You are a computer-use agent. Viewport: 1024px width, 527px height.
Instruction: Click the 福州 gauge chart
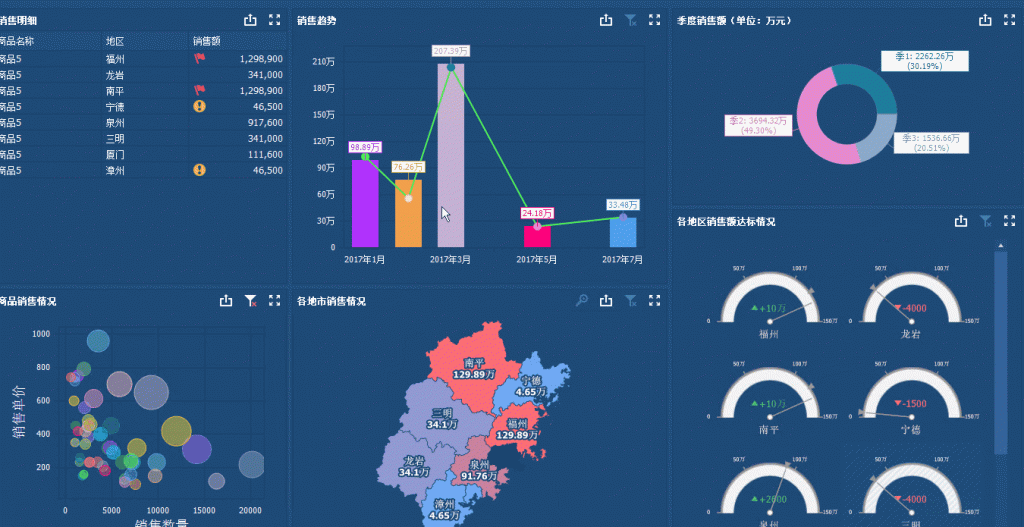(x=769, y=299)
